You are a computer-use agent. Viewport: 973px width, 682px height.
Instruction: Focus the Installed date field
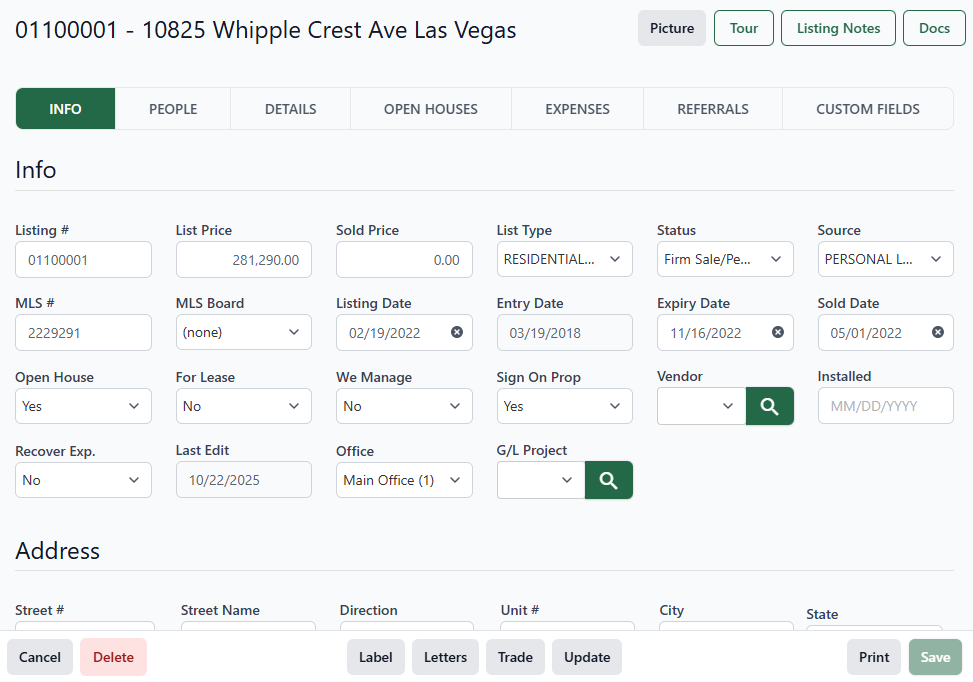click(x=885, y=406)
